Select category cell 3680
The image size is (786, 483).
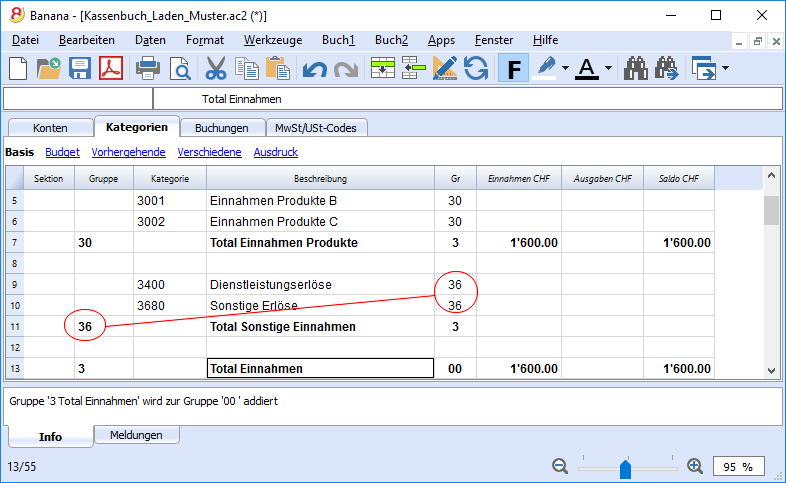click(x=169, y=306)
